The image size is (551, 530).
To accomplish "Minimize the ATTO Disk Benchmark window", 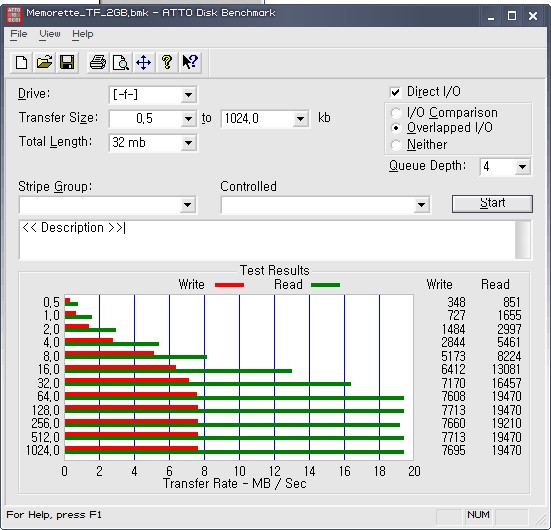I will 491,16.
